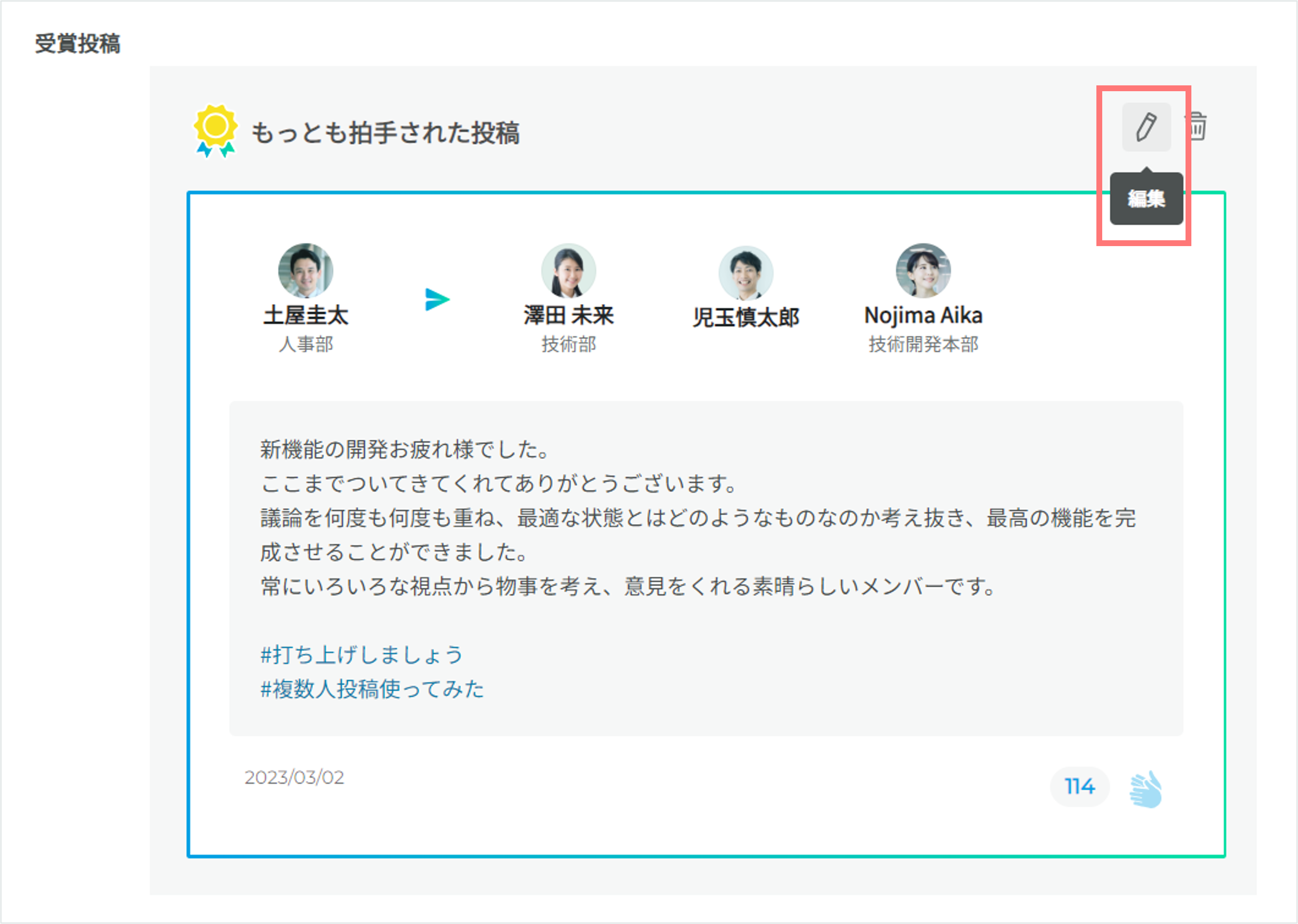Click the name 児玉慎太郎
Screen dimensions: 1298x924
pos(746,317)
